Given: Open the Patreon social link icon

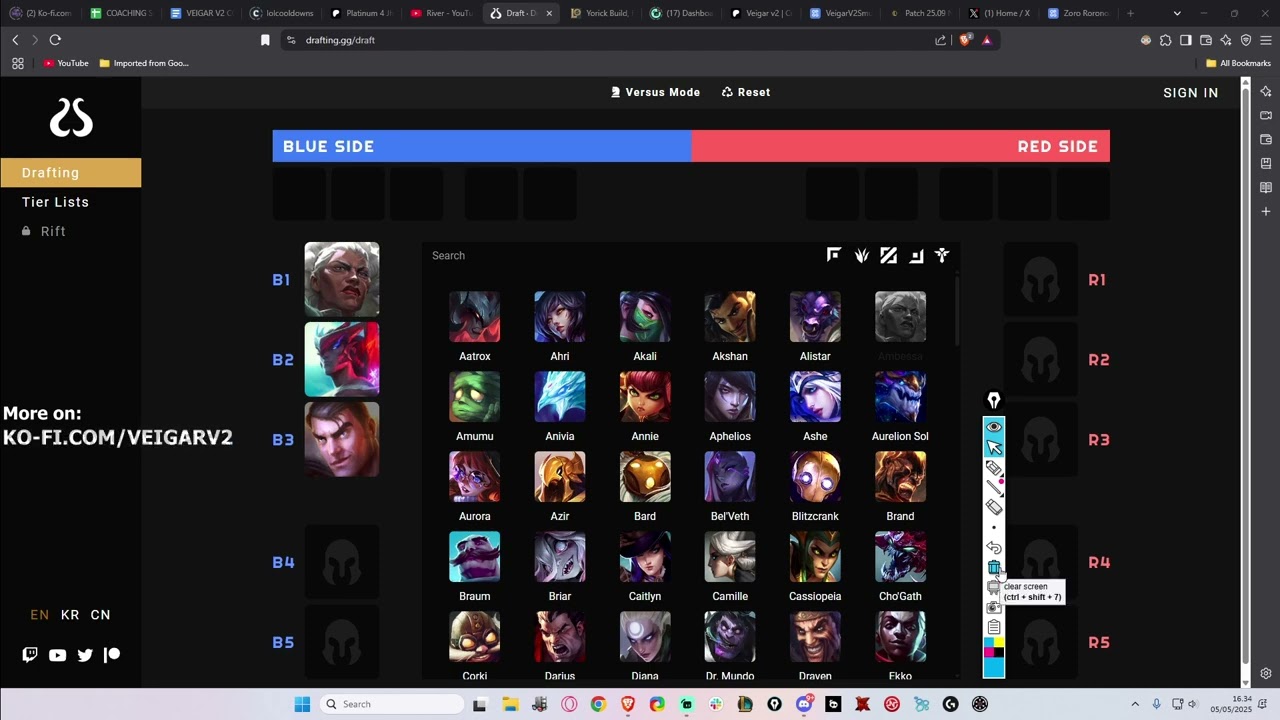Looking at the screenshot, I should (x=112, y=655).
